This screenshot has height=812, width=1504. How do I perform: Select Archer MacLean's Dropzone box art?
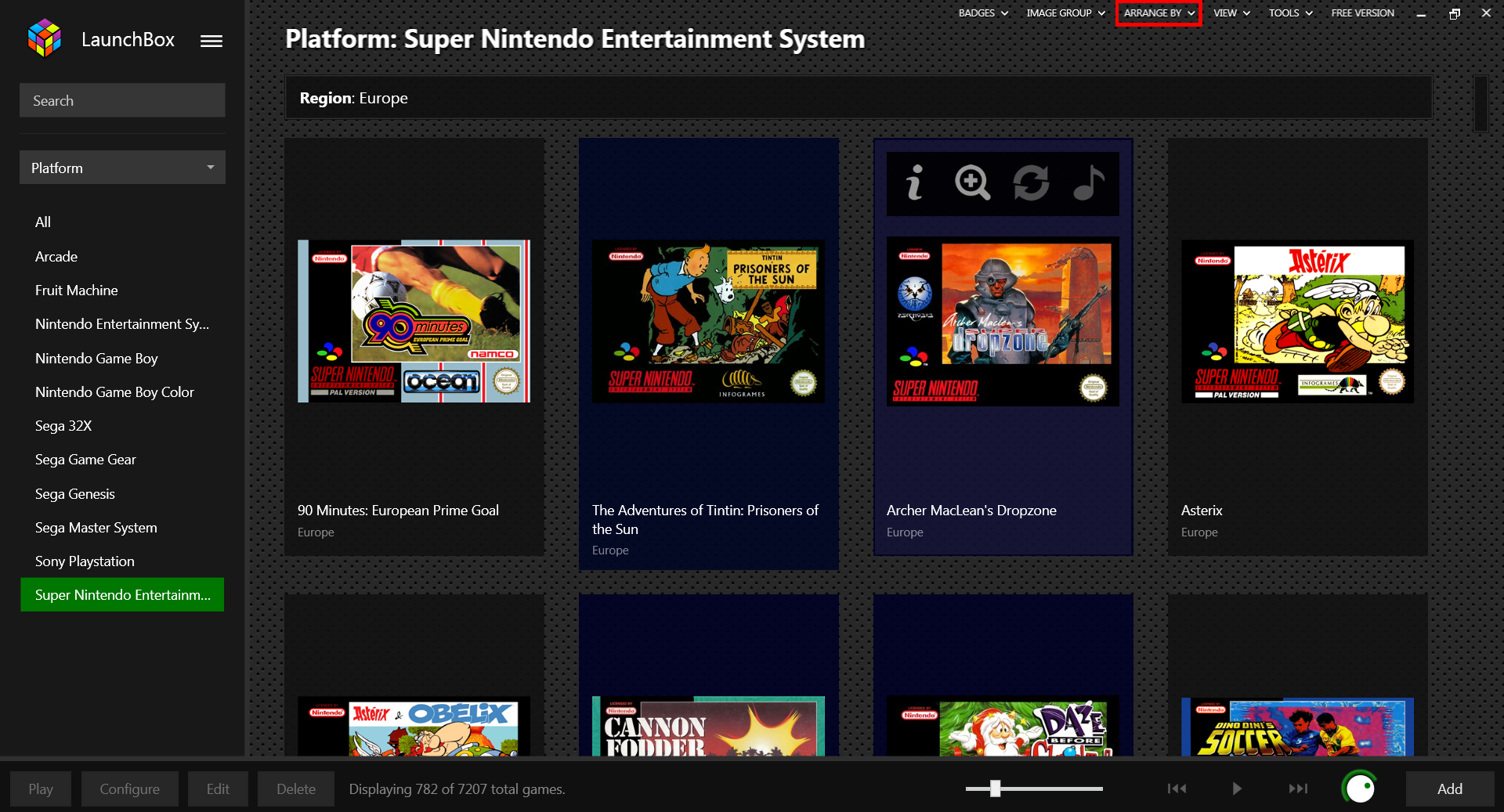click(1003, 321)
